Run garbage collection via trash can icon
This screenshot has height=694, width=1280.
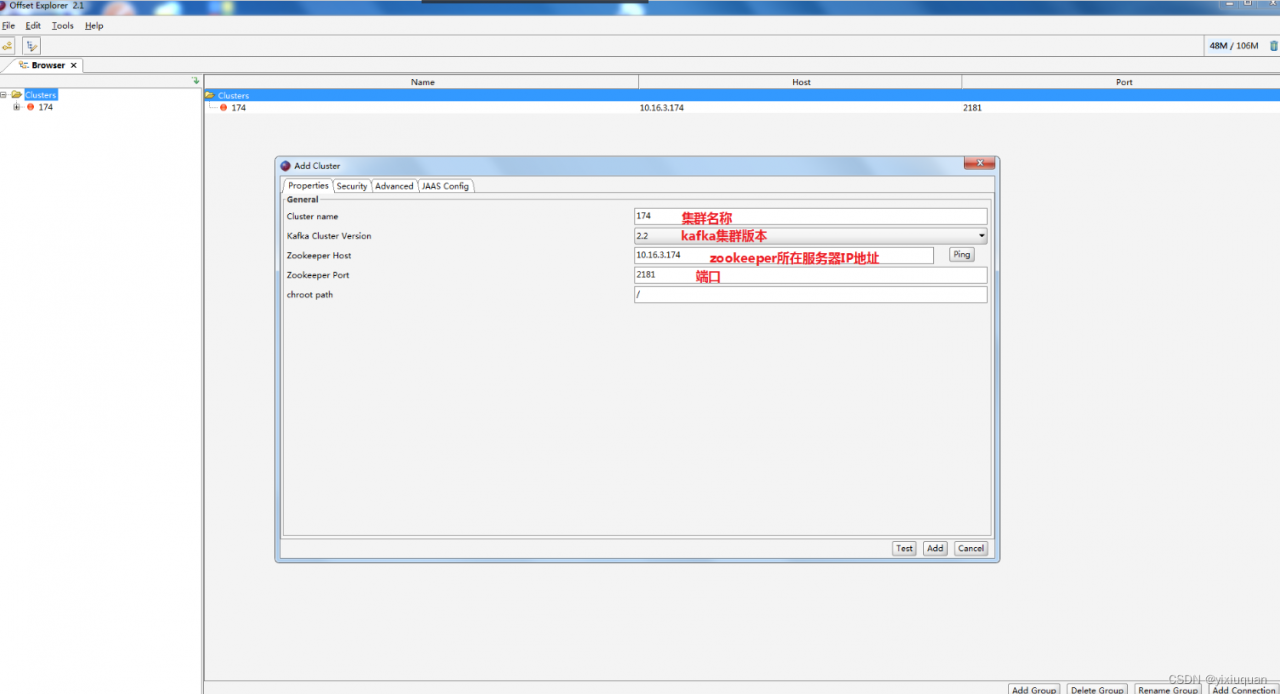pyautogui.click(x=1273, y=46)
